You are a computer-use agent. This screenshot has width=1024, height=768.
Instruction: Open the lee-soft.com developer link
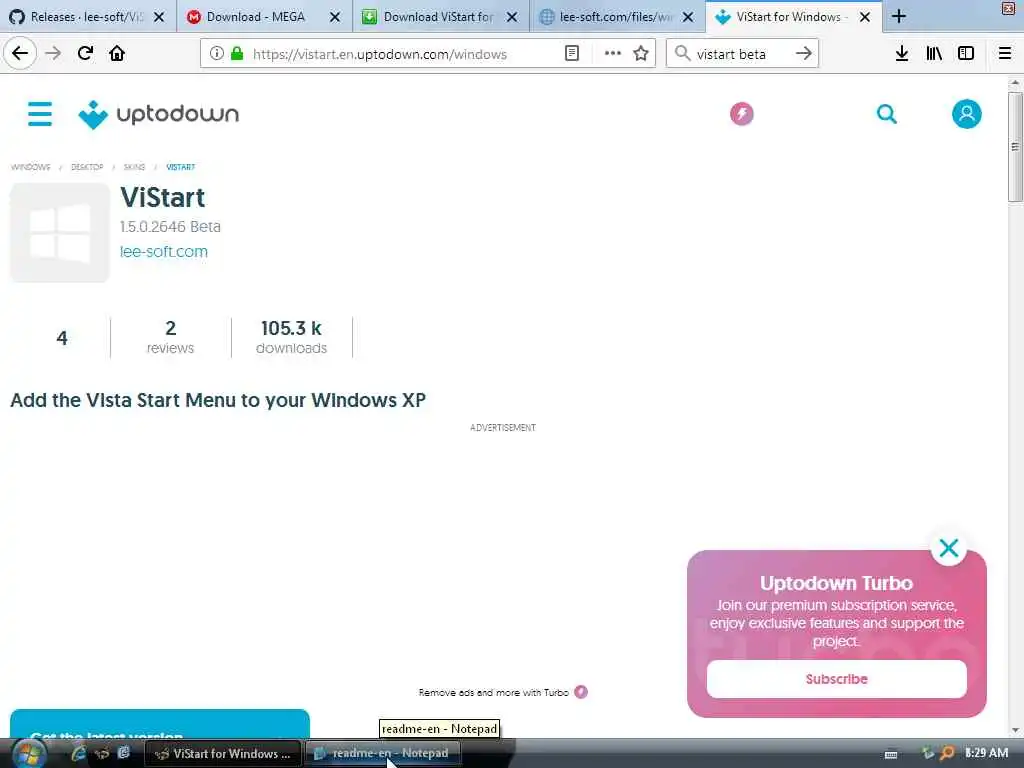click(x=164, y=251)
